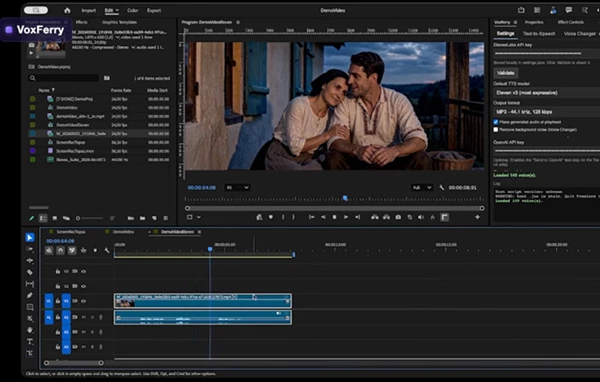600x382 pixels.
Task: Click the Play button in Program monitor
Action: 346,217
